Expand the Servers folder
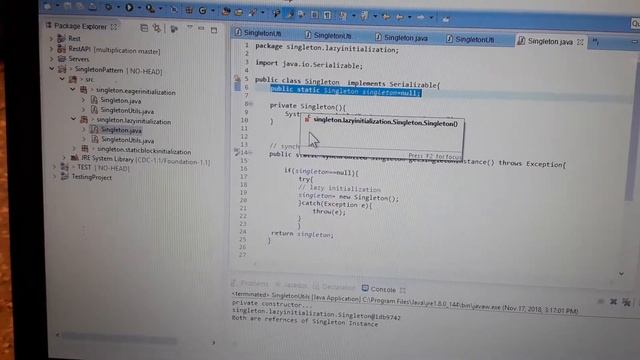Image resolution: width=640 pixels, height=360 pixels. 52,59
